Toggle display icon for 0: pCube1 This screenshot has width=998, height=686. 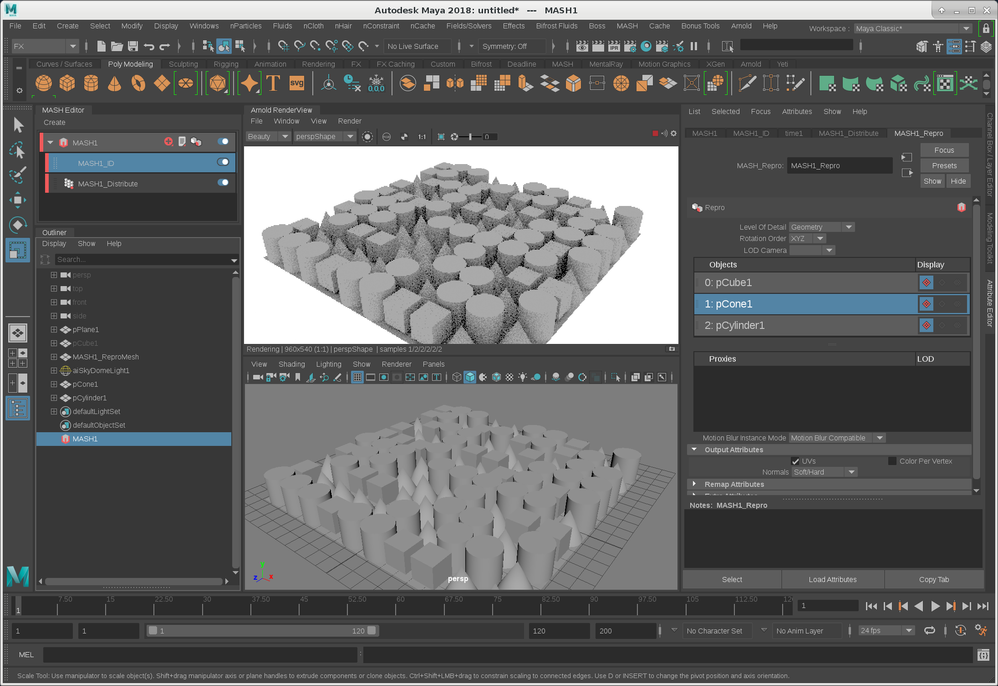coord(926,283)
